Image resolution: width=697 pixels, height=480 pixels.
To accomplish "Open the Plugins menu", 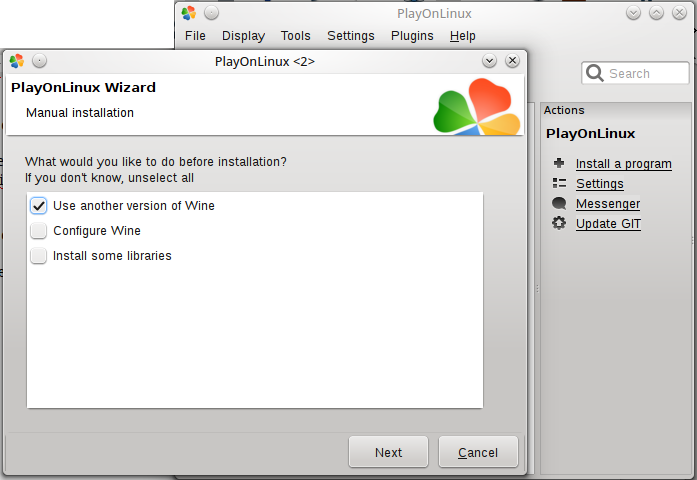I will tap(412, 36).
